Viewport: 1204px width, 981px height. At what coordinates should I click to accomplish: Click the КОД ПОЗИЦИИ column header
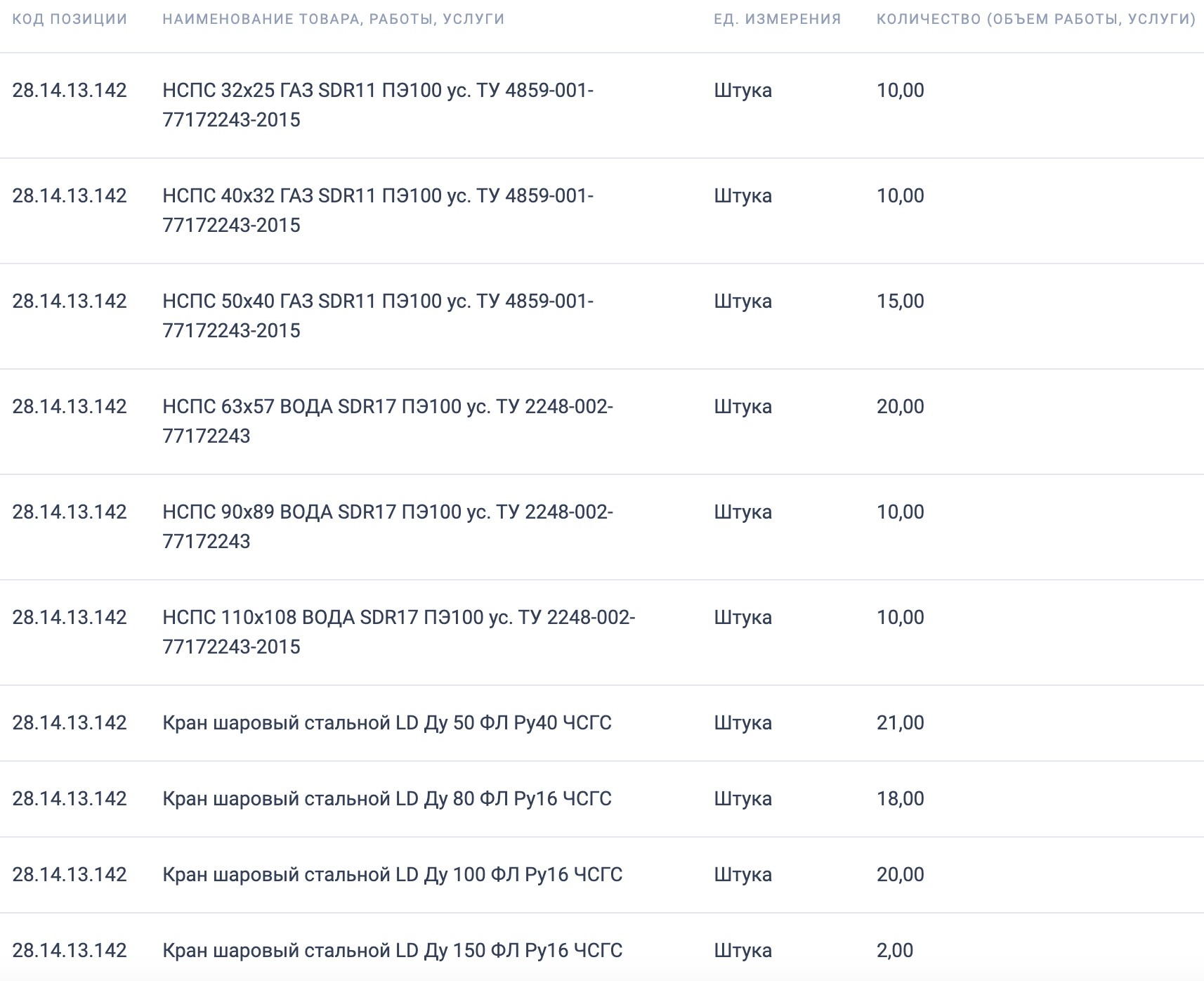pyautogui.click(x=70, y=19)
